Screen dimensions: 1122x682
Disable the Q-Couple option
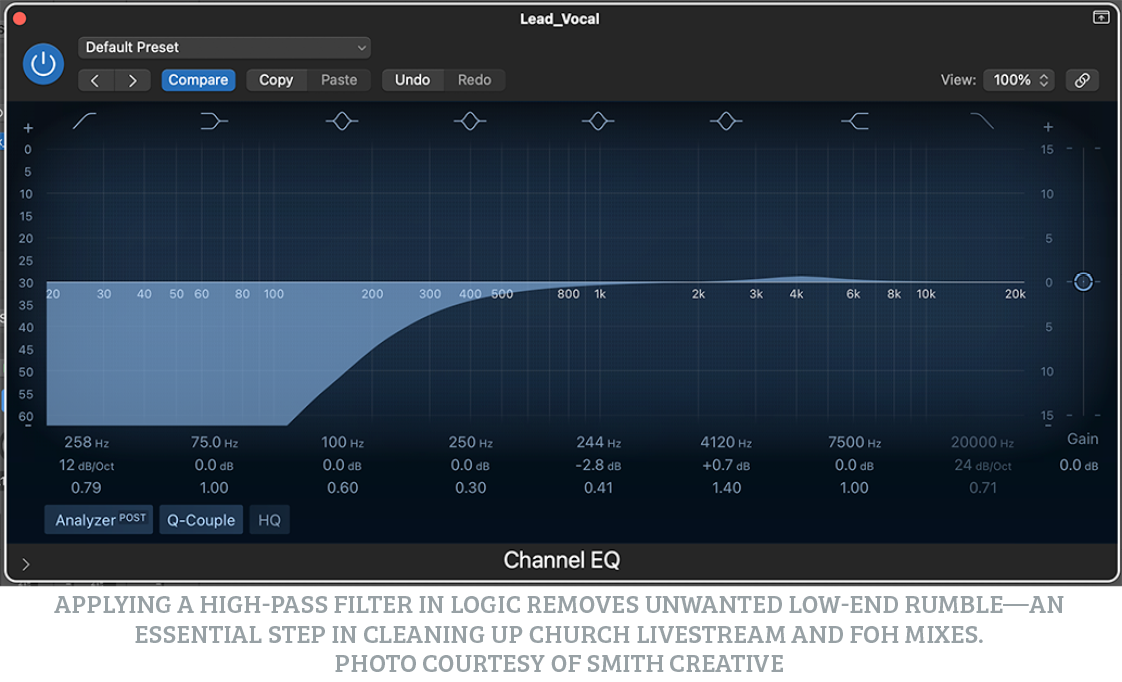click(201, 520)
